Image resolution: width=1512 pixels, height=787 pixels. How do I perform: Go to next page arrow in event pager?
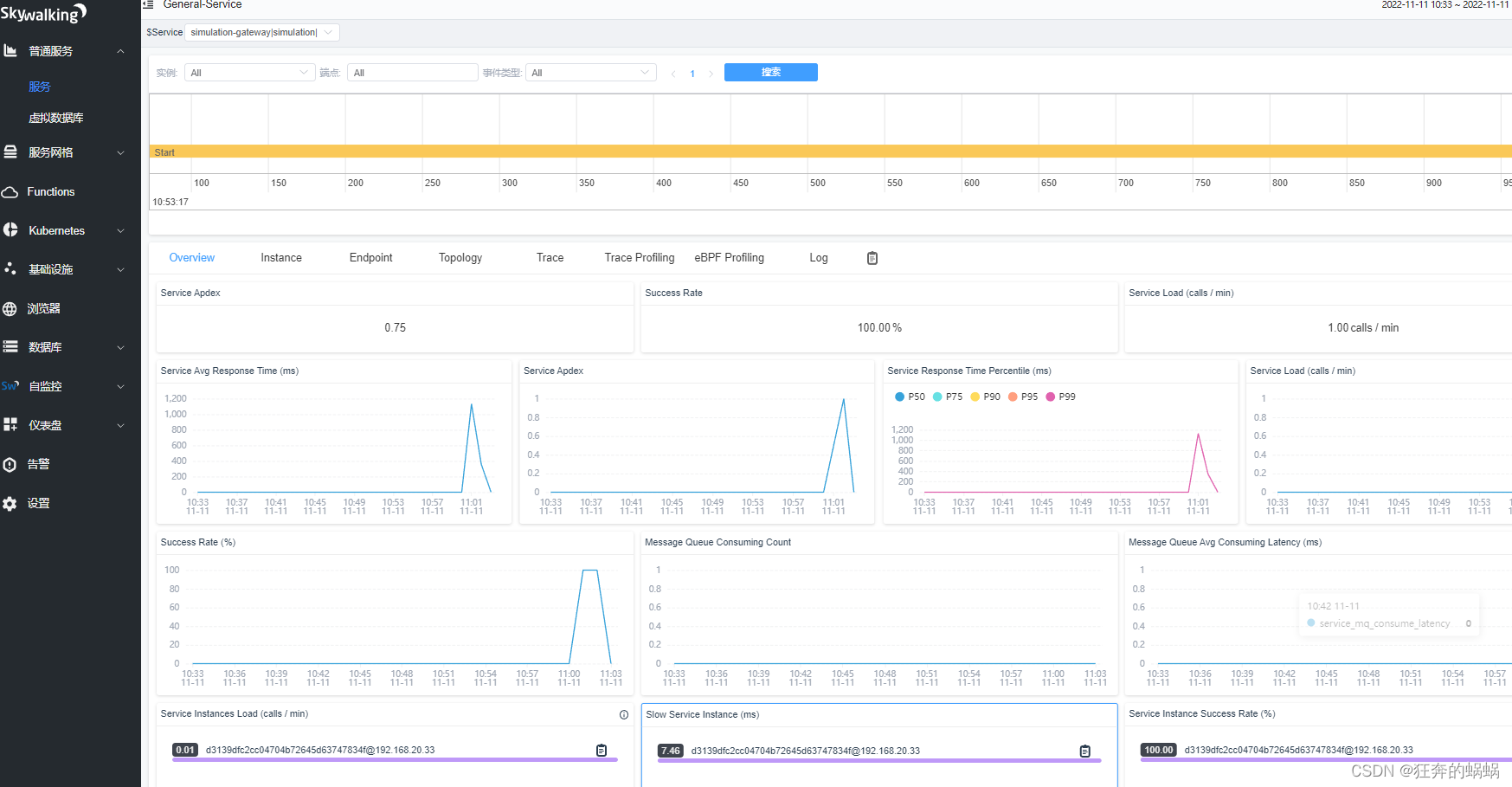711,74
